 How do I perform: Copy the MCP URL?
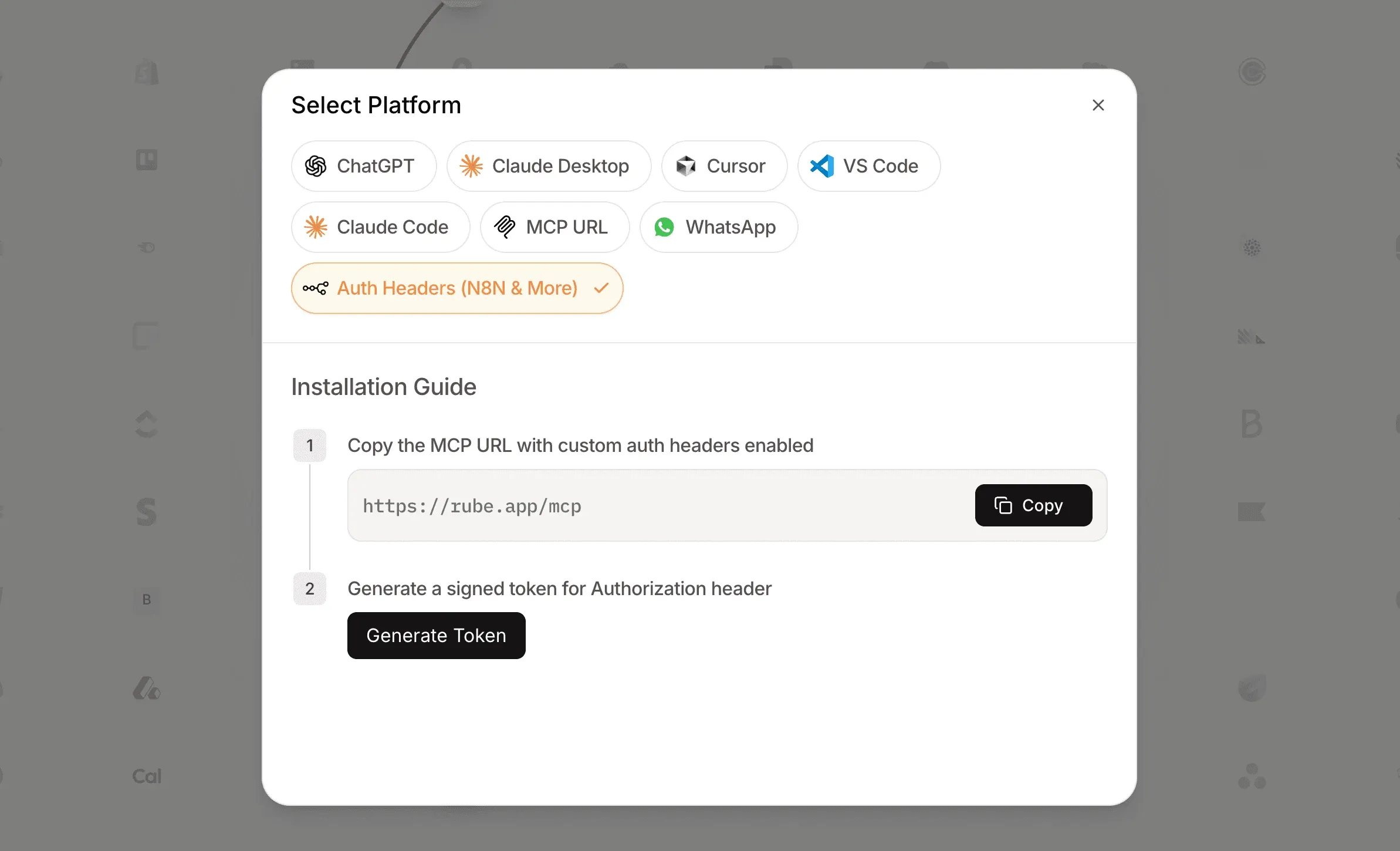point(1033,505)
